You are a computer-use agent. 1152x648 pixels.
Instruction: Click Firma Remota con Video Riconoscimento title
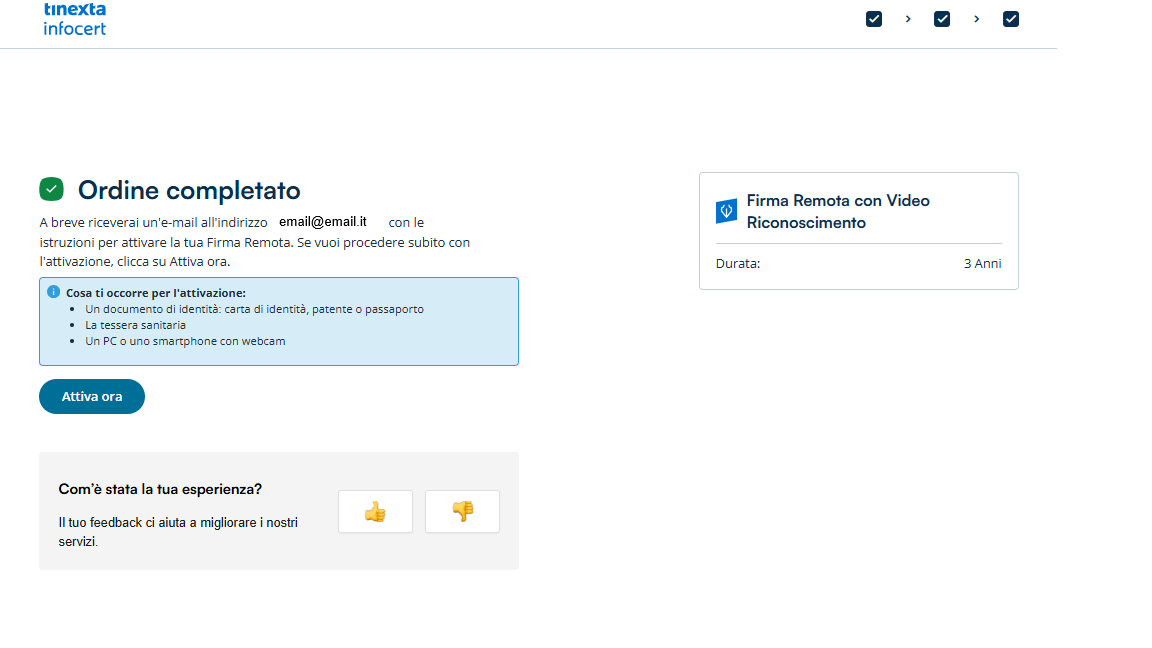(x=838, y=212)
